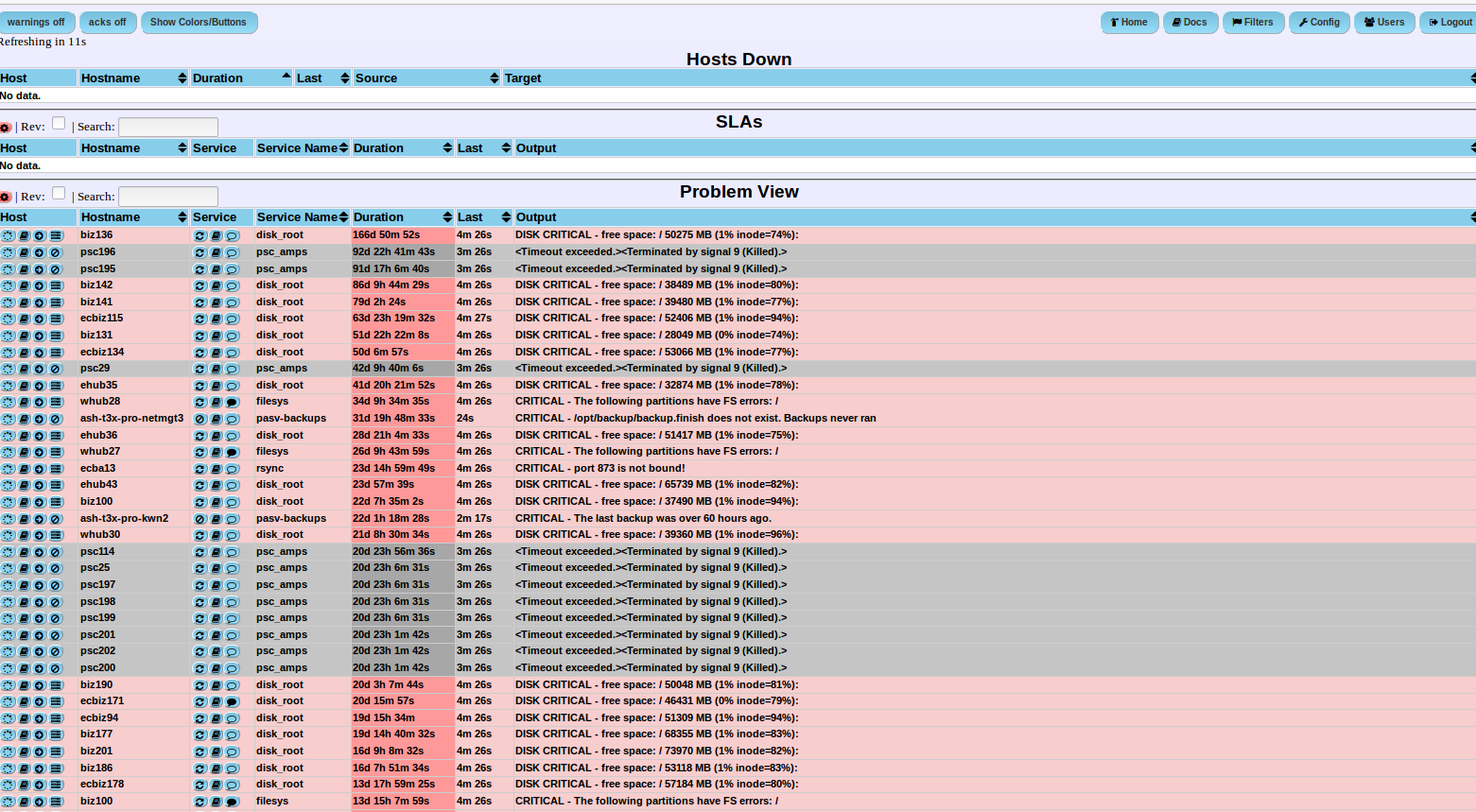Click the Show Colors/Buttons button
Viewport: 1476px width, 812px height.
click(199, 22)
